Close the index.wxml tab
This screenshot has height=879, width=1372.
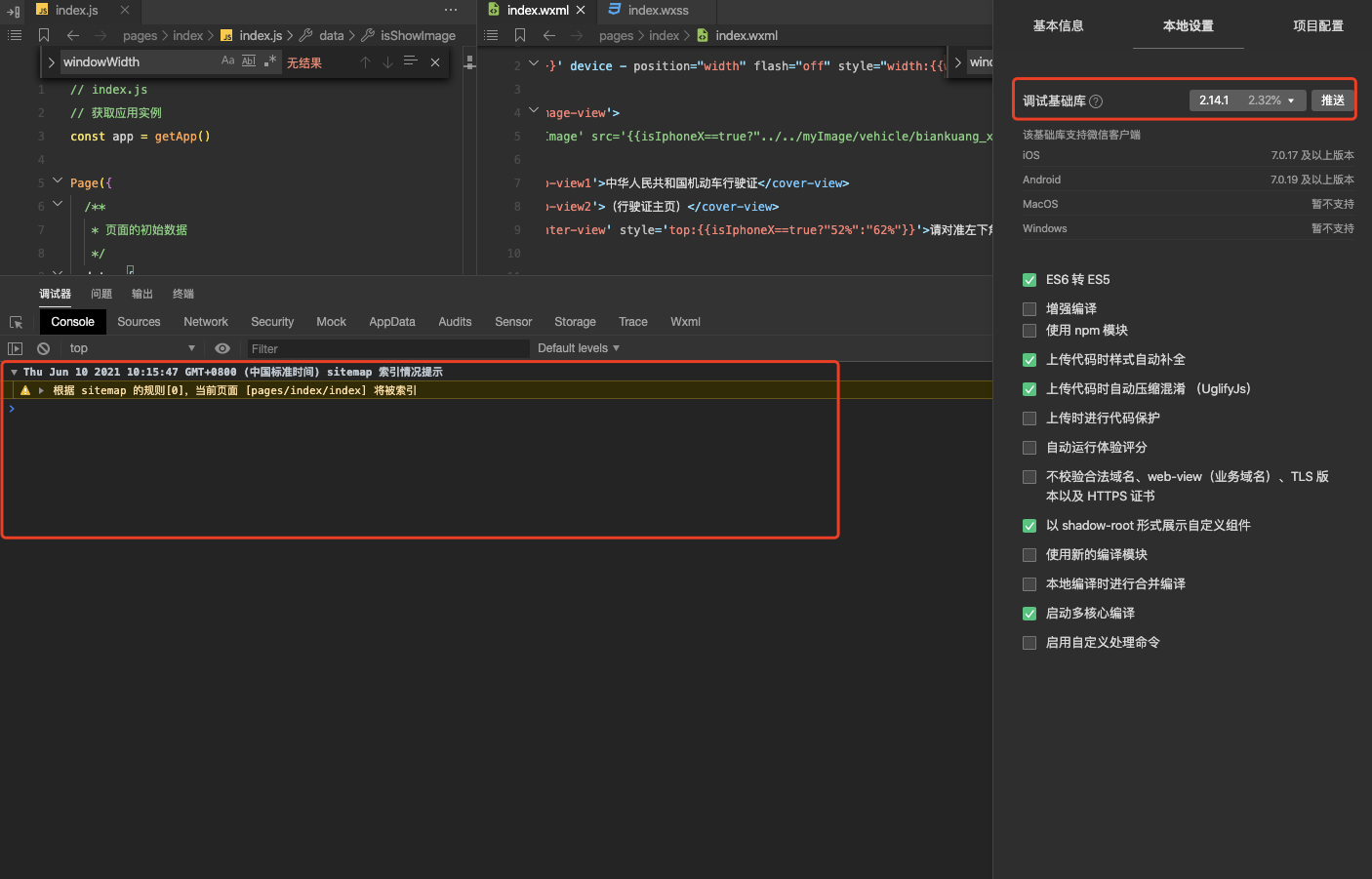[581, 10]
